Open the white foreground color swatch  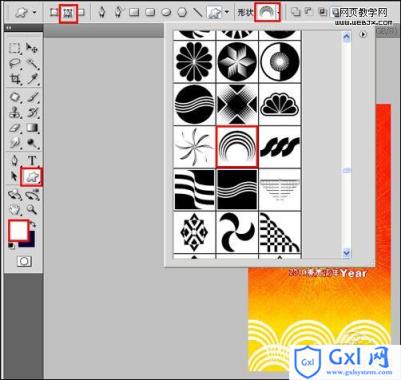pyautogui.click(x=18, y=231)
